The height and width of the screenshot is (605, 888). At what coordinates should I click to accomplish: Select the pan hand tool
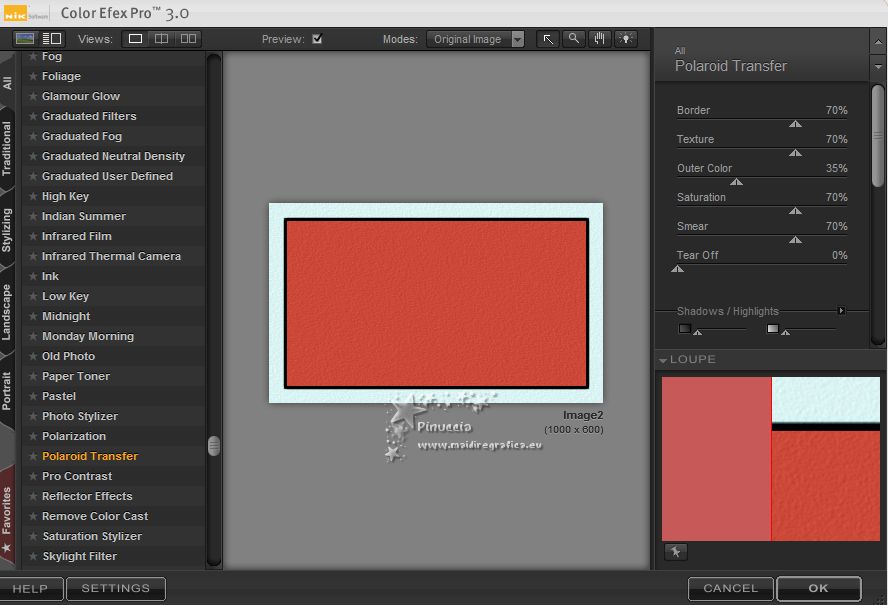[600, 39]
